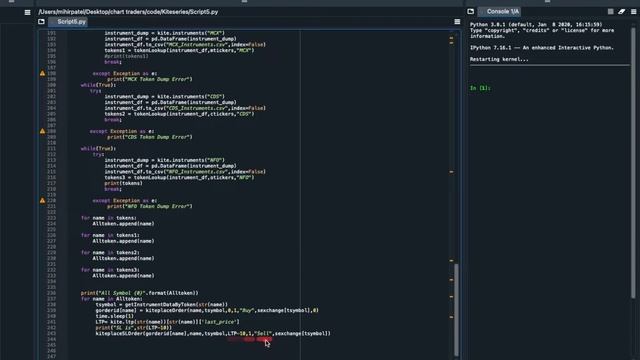Click the warning icon beside NFO except line
Viewport: 640px width, 360px height.
pyautogui.click(x=42, y=200)
